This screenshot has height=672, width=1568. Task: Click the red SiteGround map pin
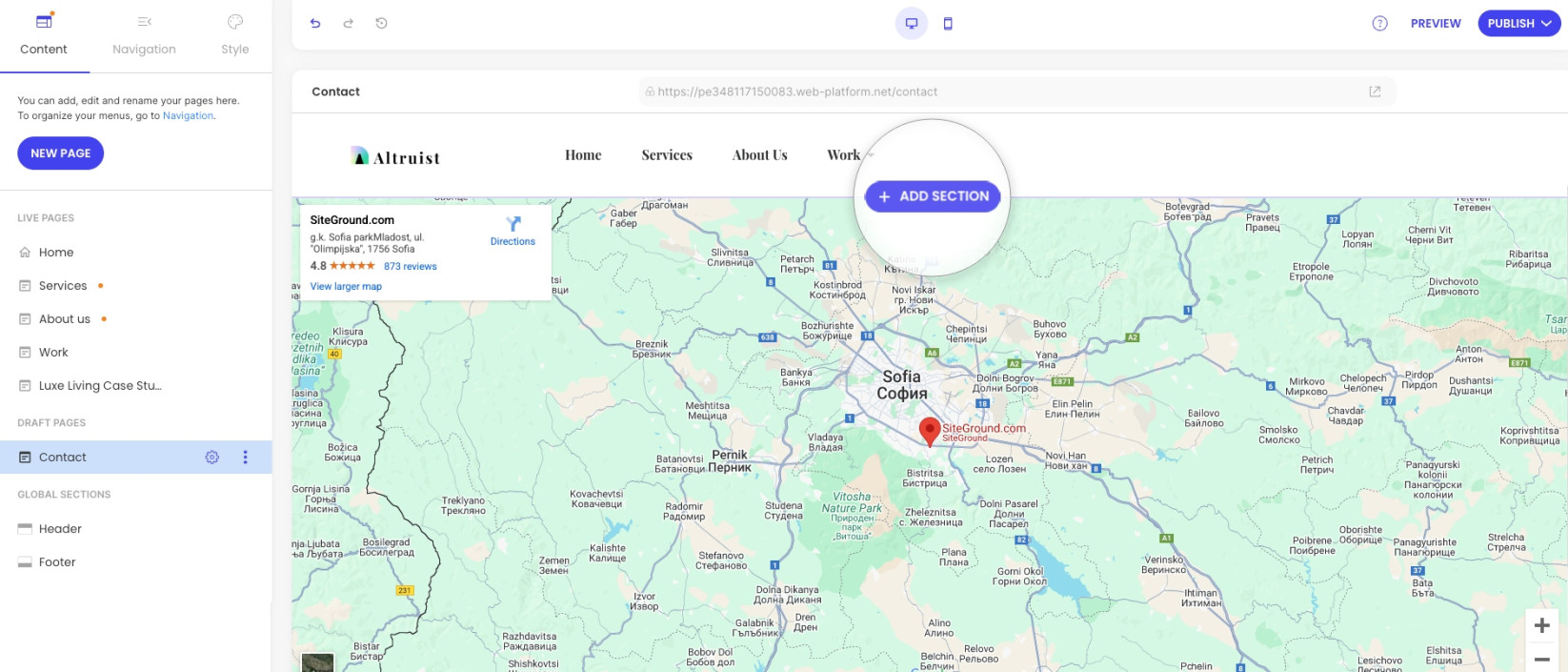pyautogui.click(x=930, y=433)
